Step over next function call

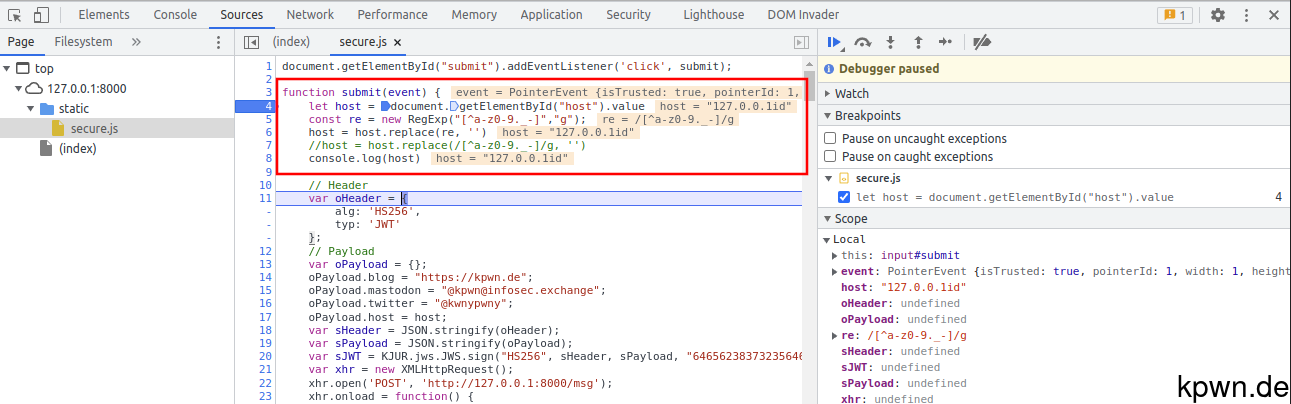(x=863, y=42)
